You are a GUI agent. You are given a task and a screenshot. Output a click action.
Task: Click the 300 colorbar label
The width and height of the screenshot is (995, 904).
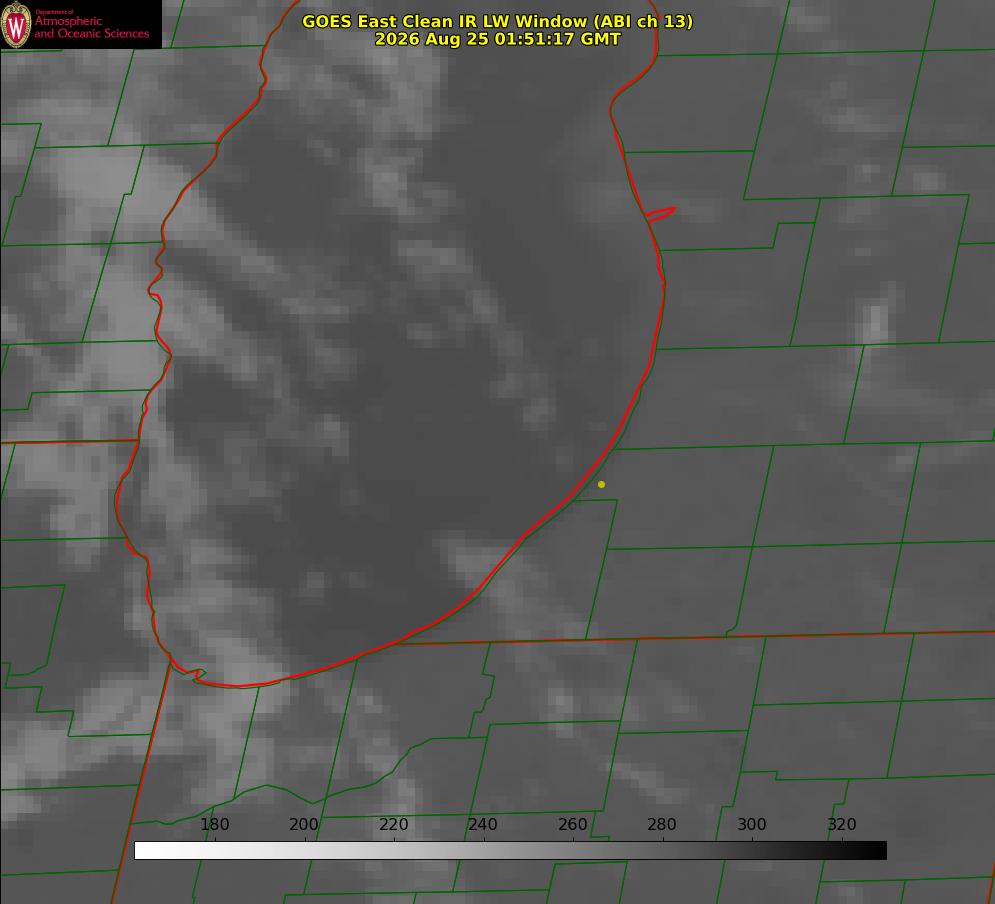[x=752, y=824]
